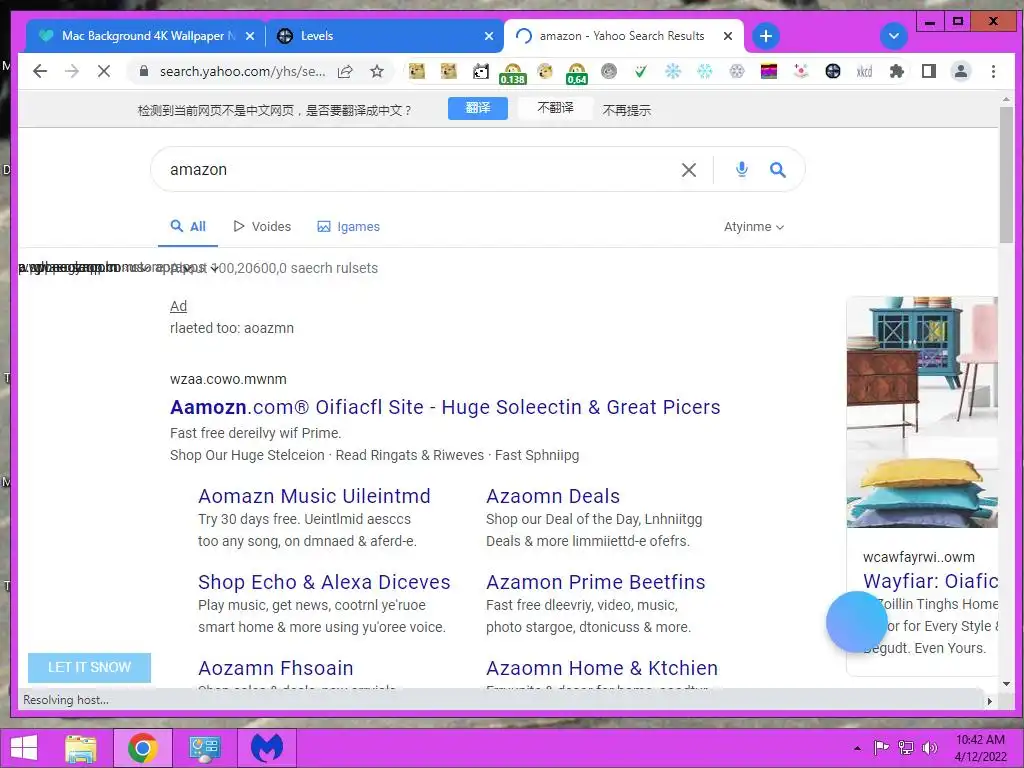
Task: Open the extension with 0.64 badge
Action: pyautogui.click(x=577, y=73)
